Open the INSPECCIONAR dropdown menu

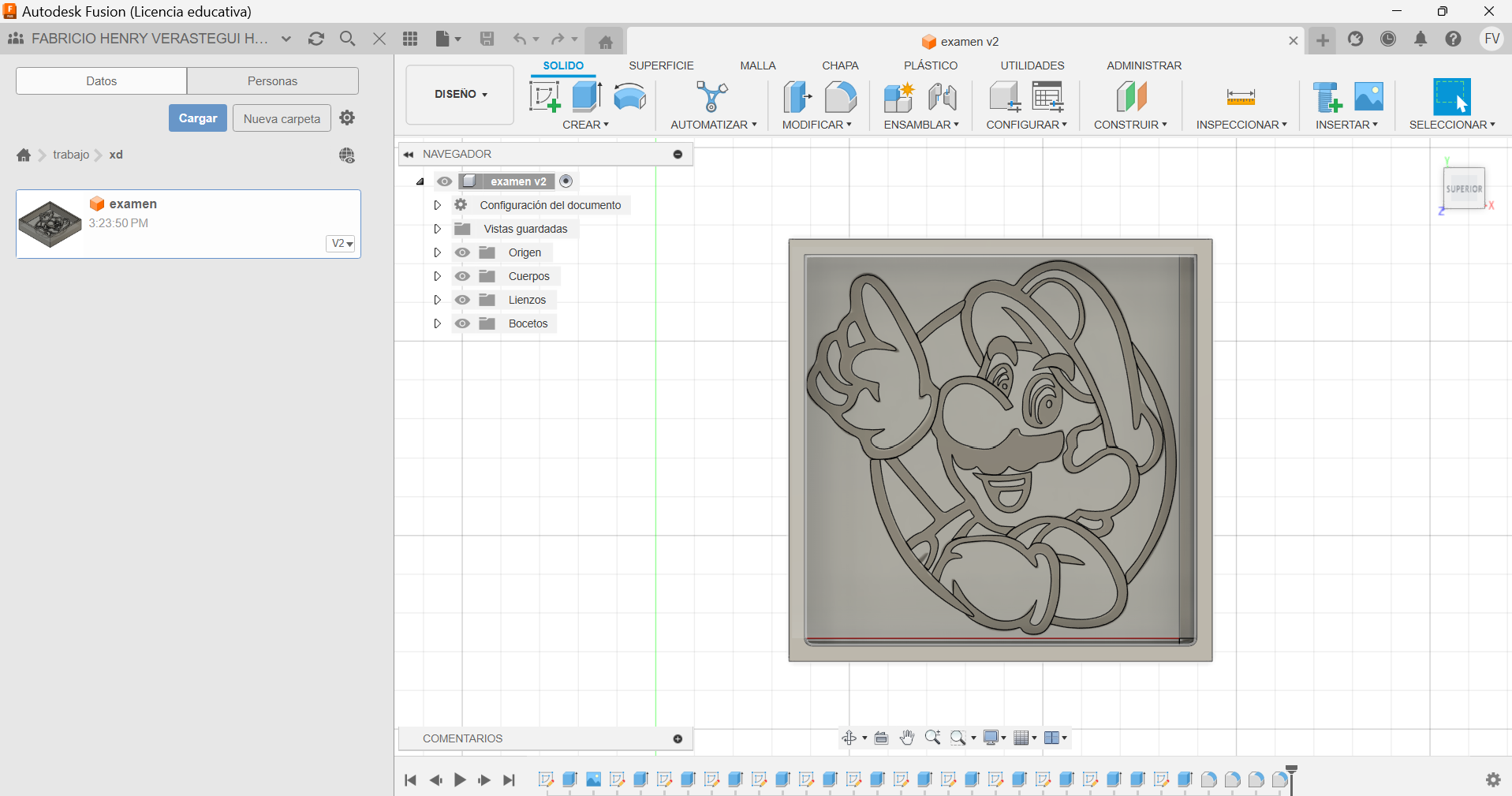tap(1241, 125)
